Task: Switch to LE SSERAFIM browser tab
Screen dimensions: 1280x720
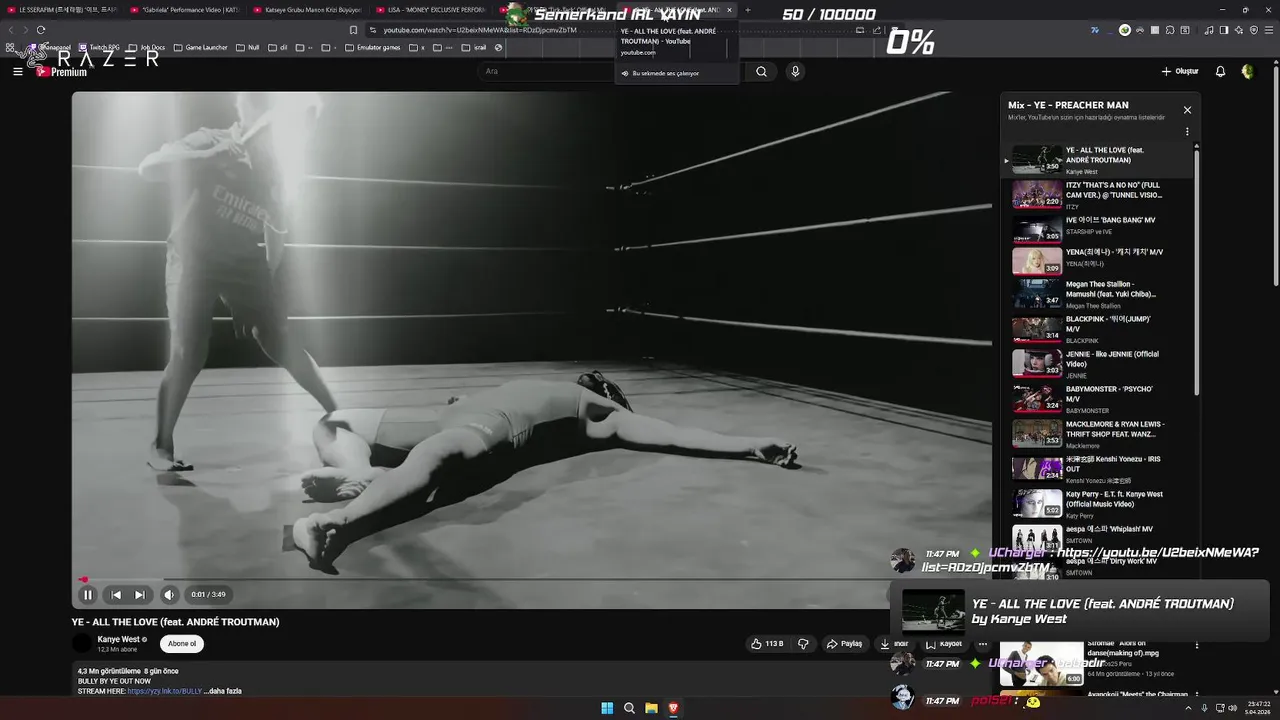Action: pyautogui.click(x=63, y=10)
